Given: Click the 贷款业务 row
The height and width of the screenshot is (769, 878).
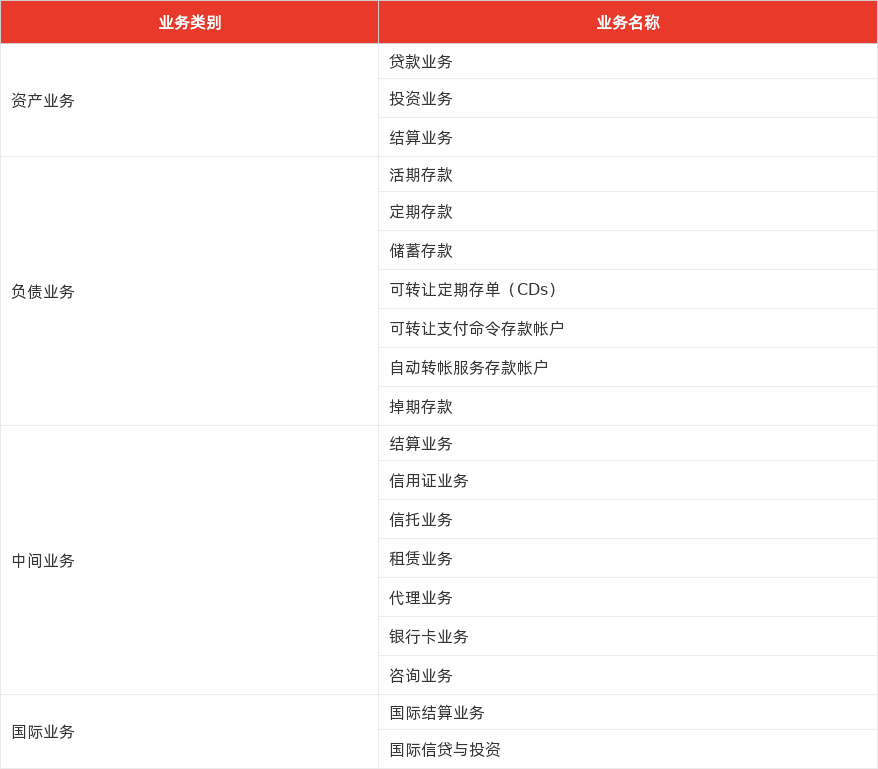Looking at the screenshot, I should coord(628,61).
